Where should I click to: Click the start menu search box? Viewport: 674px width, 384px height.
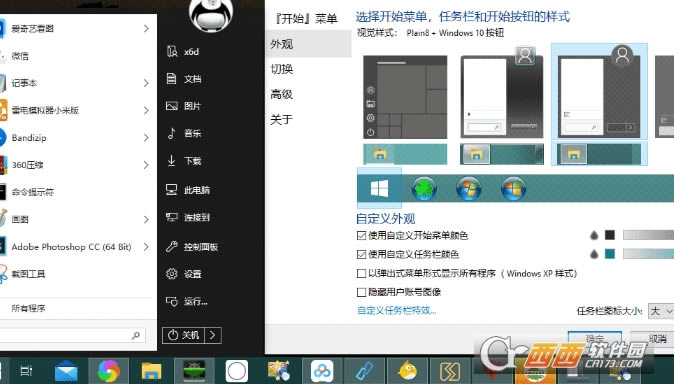72,335
